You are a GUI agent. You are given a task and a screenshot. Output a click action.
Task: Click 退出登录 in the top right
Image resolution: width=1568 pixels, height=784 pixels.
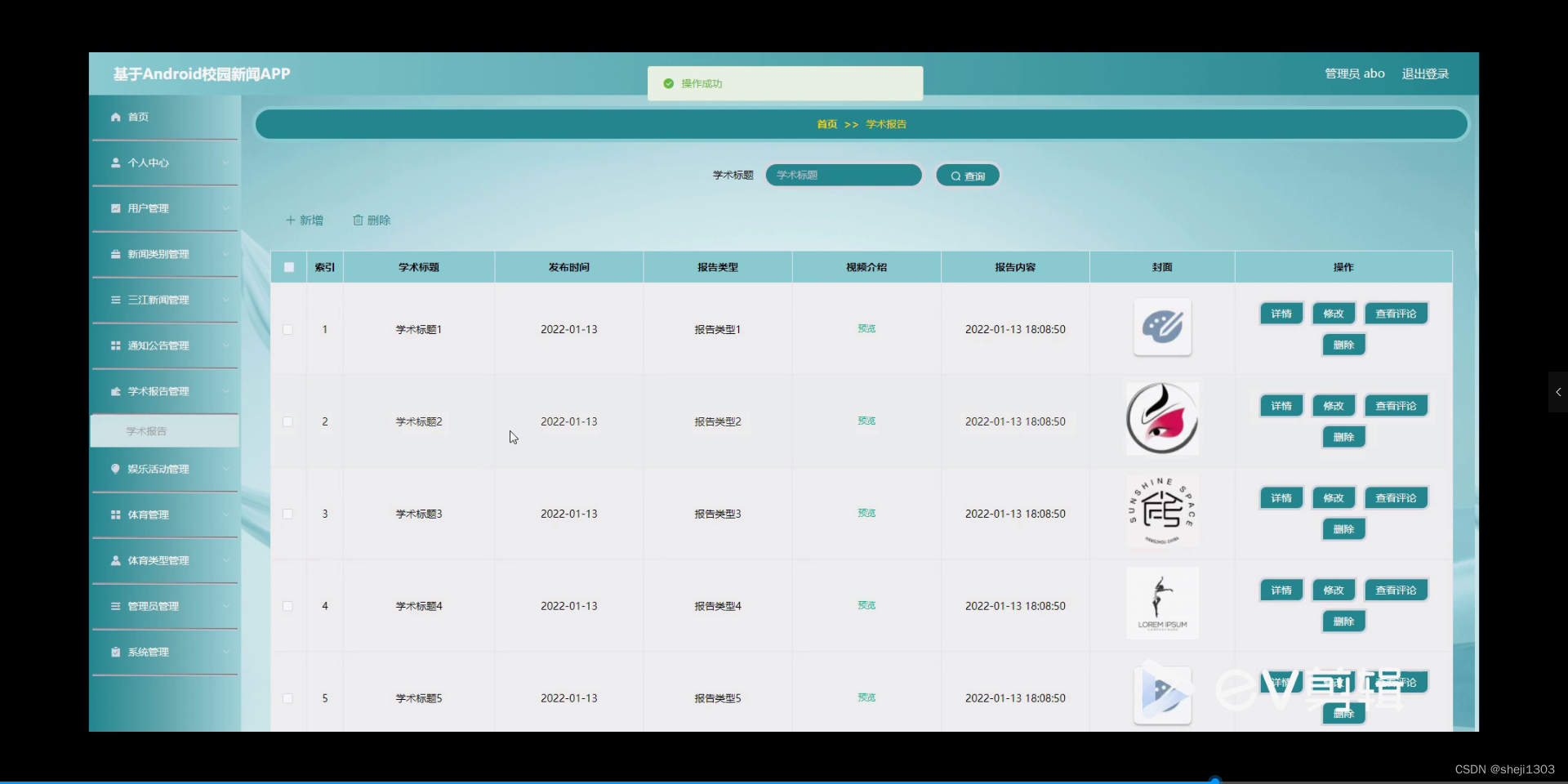point(1424,73)
